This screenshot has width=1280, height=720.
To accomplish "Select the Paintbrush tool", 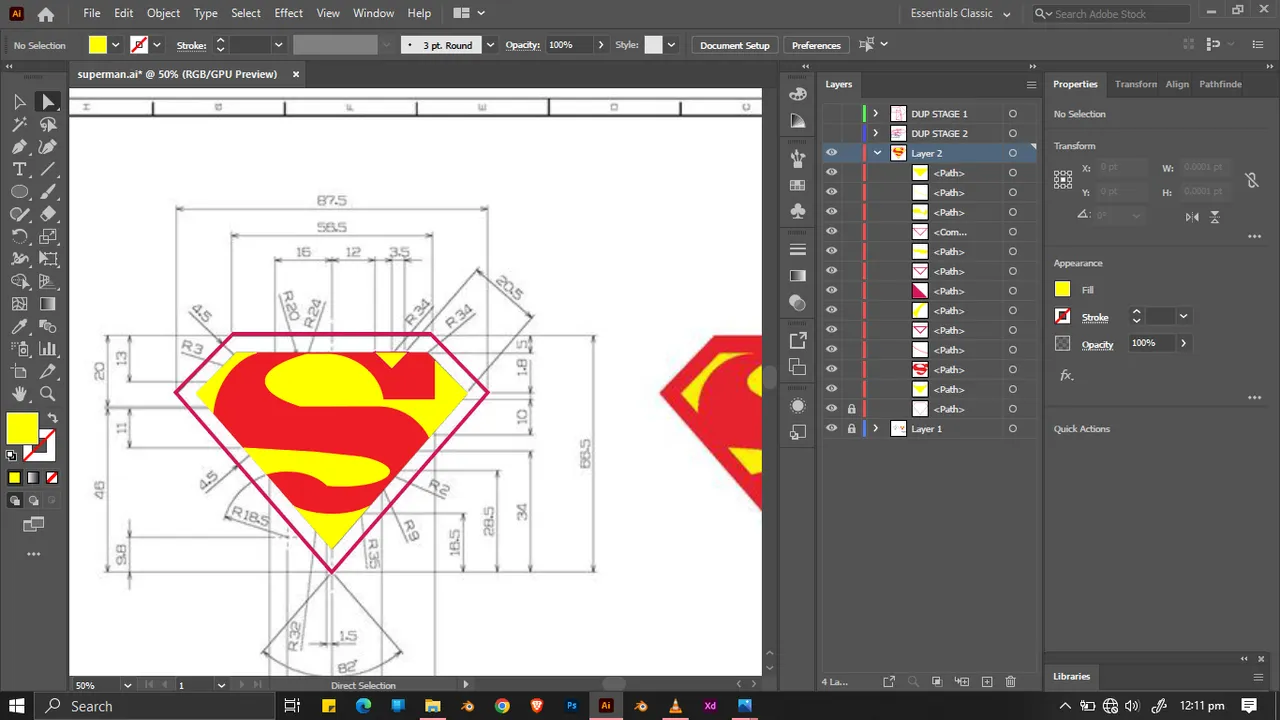I will click(x=48, y=192).
